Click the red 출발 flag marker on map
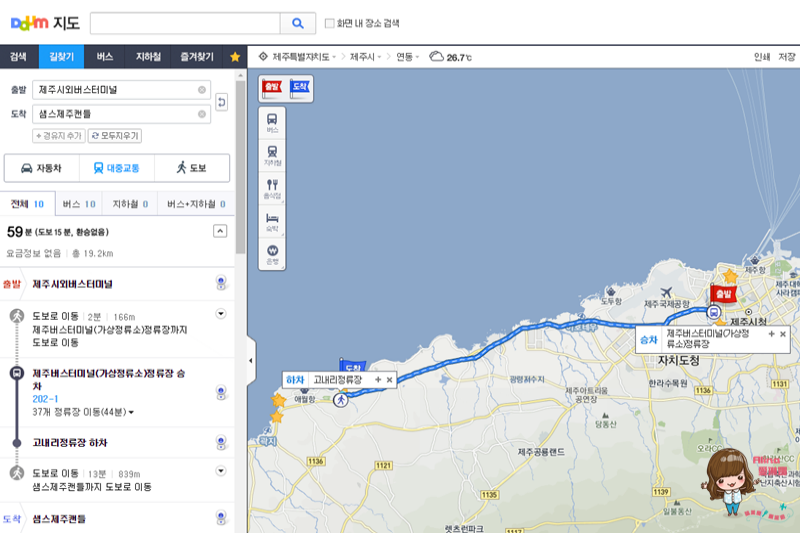 [x=723, y=294]
